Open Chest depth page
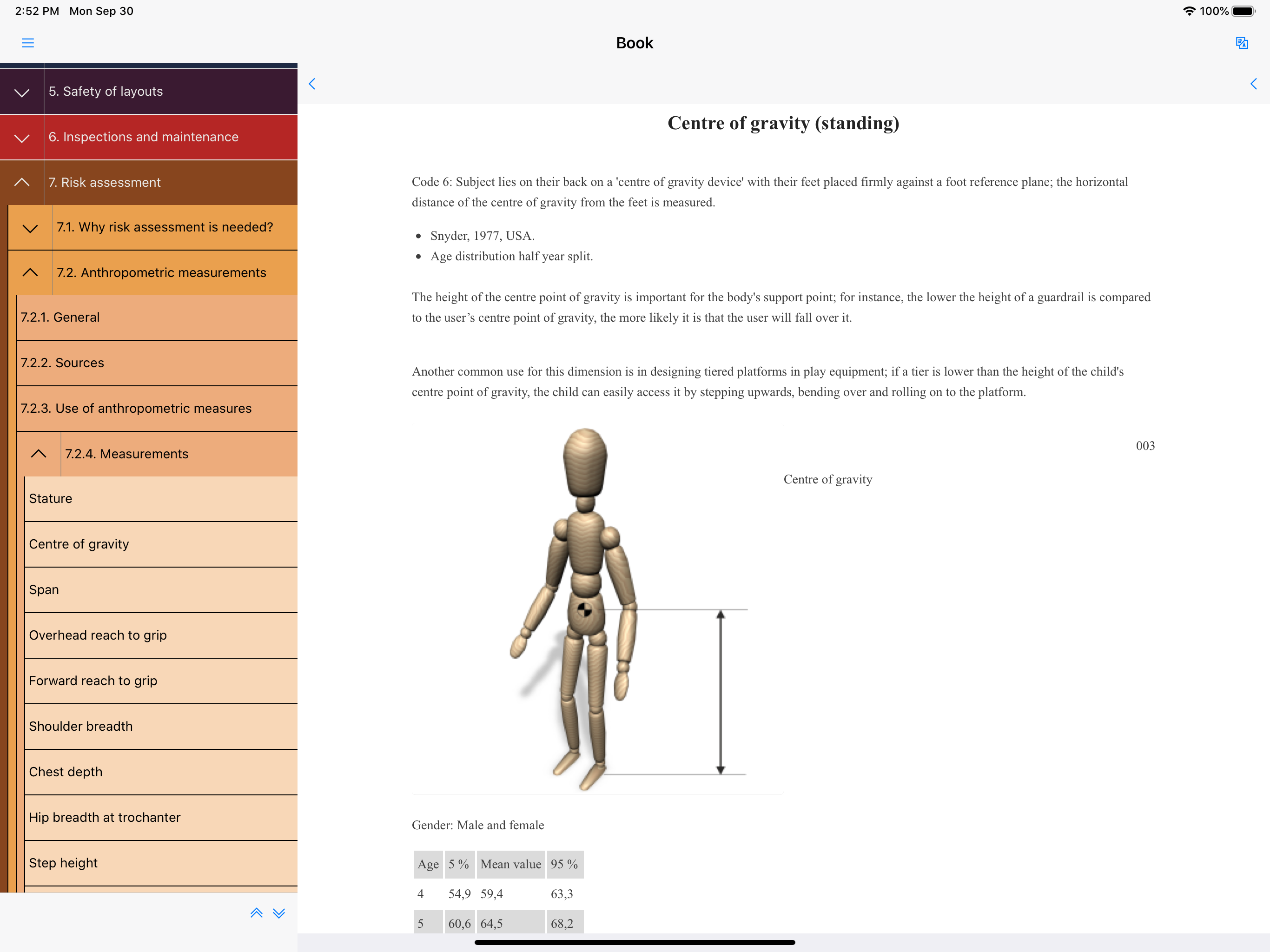1270x952 pixels. coord(161,772)
